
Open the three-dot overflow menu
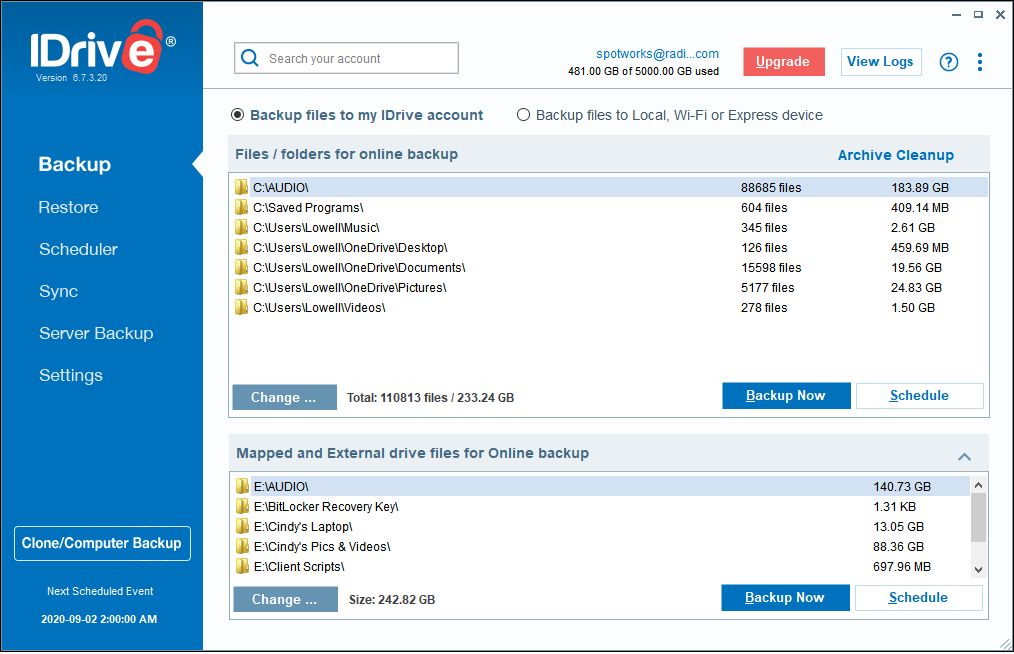click(x=980, y=61)
